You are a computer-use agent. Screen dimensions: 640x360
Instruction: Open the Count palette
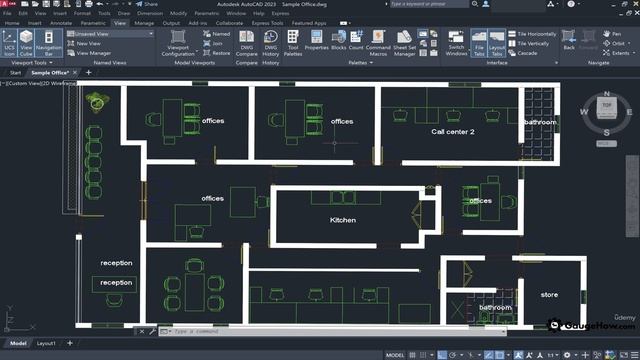coord(356,41)
